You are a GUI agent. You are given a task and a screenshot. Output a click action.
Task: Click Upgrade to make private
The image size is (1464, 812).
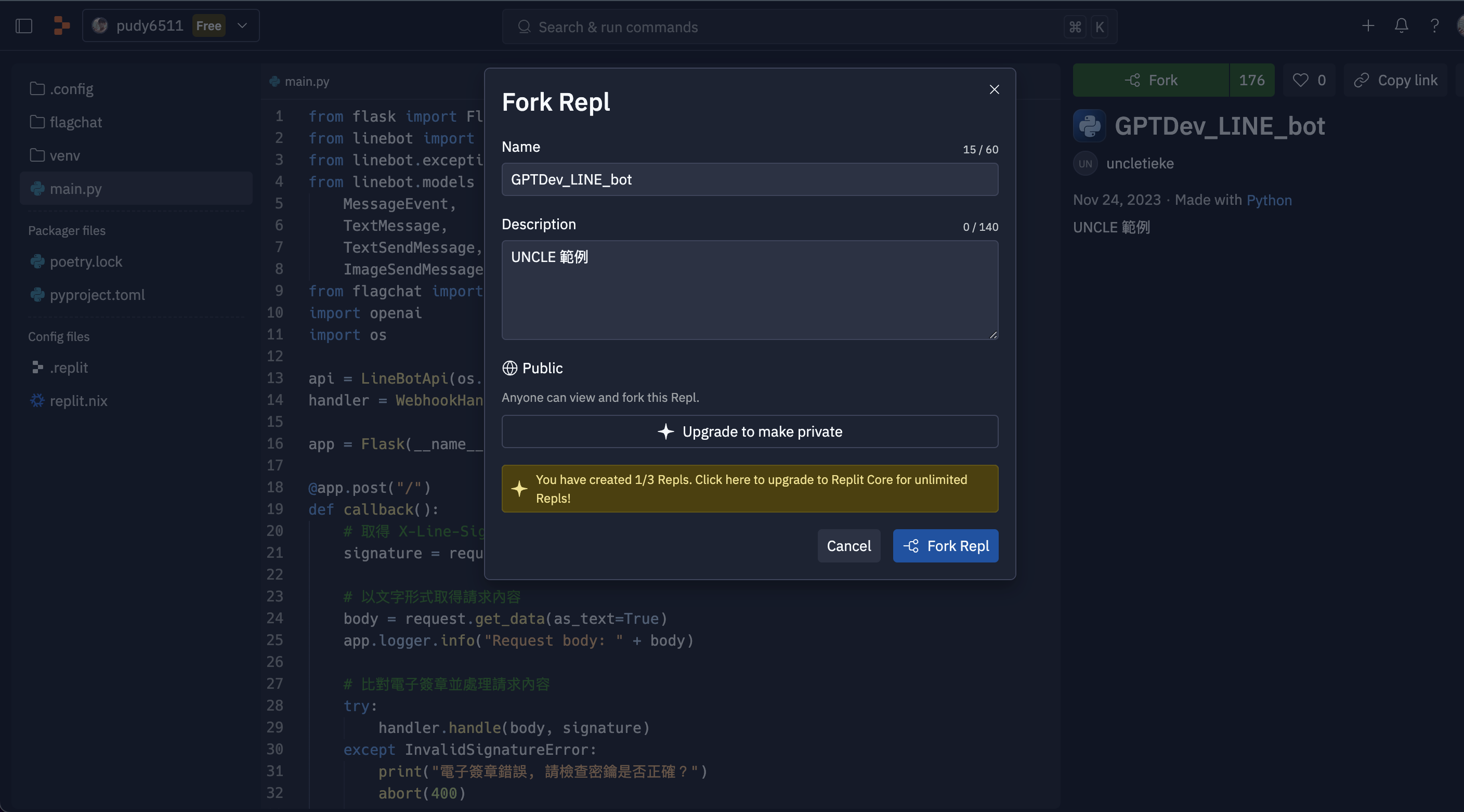[750, 431]
